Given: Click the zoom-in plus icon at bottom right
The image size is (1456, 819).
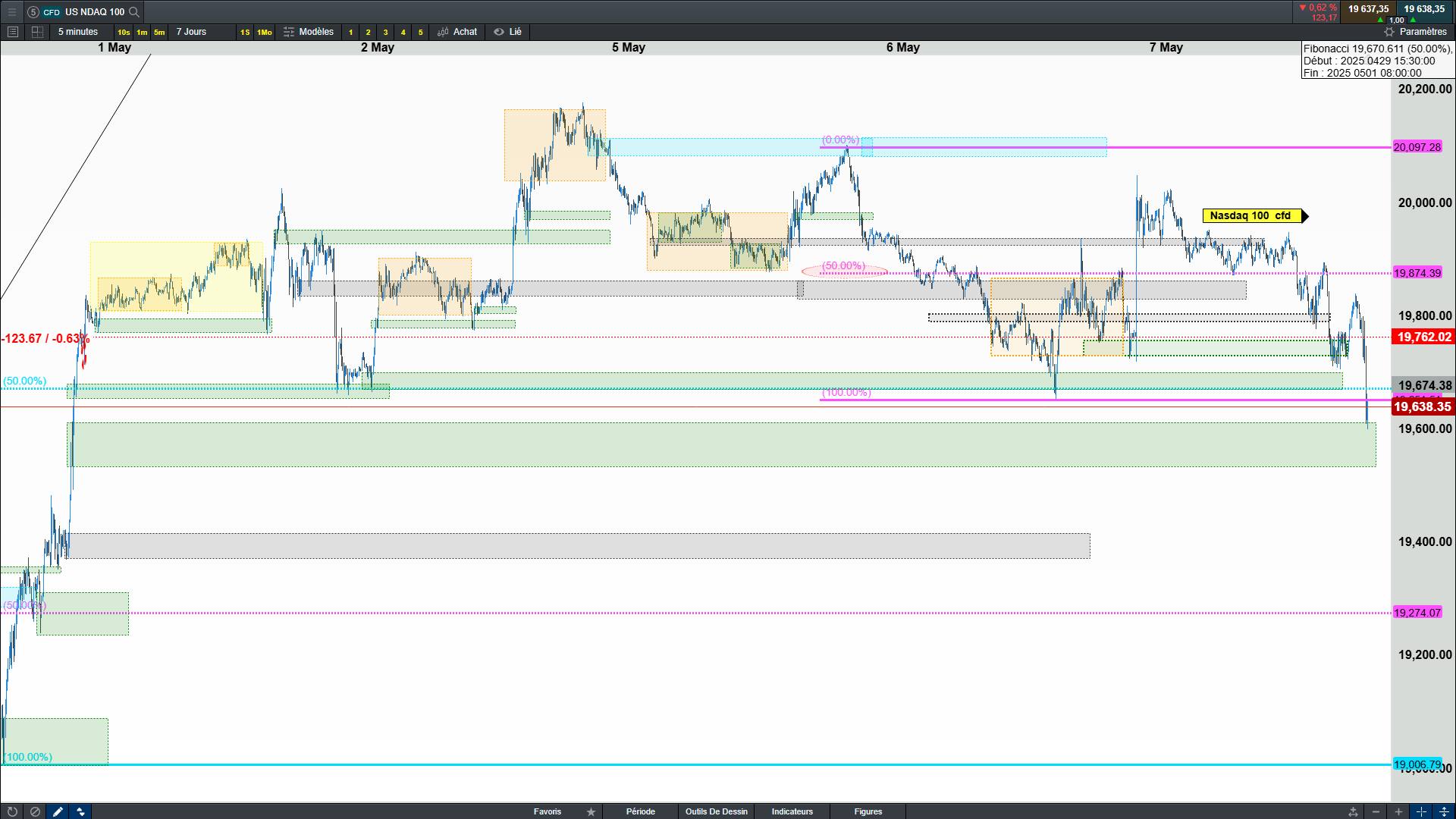Looking at the screenshot, I should (x=1398, y=811).
